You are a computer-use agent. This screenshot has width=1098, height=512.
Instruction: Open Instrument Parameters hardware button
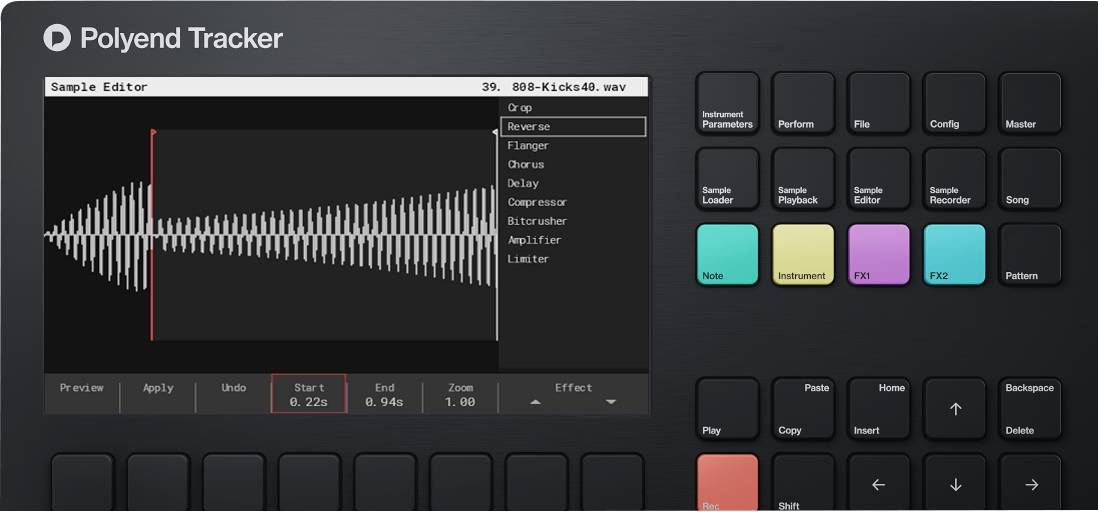click(728, 103)
